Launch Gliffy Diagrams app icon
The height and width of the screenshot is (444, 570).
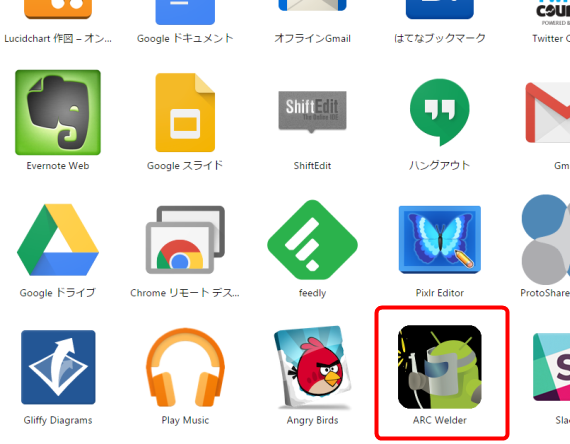pyautogui.click(x=58, y=367)
